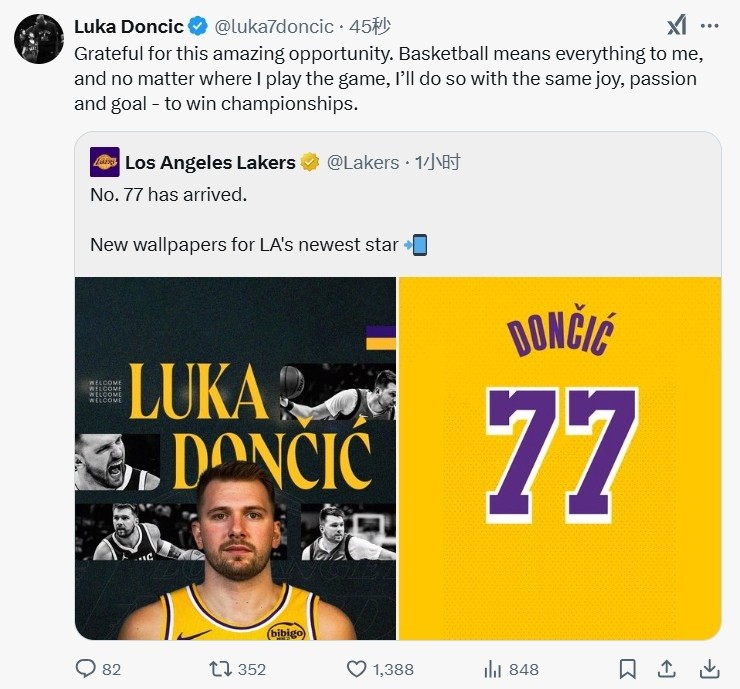This screenshot has width=740, height=689.
Task: Click the blue verified badge beside Luka Doncic
Action: coord(199,26)
